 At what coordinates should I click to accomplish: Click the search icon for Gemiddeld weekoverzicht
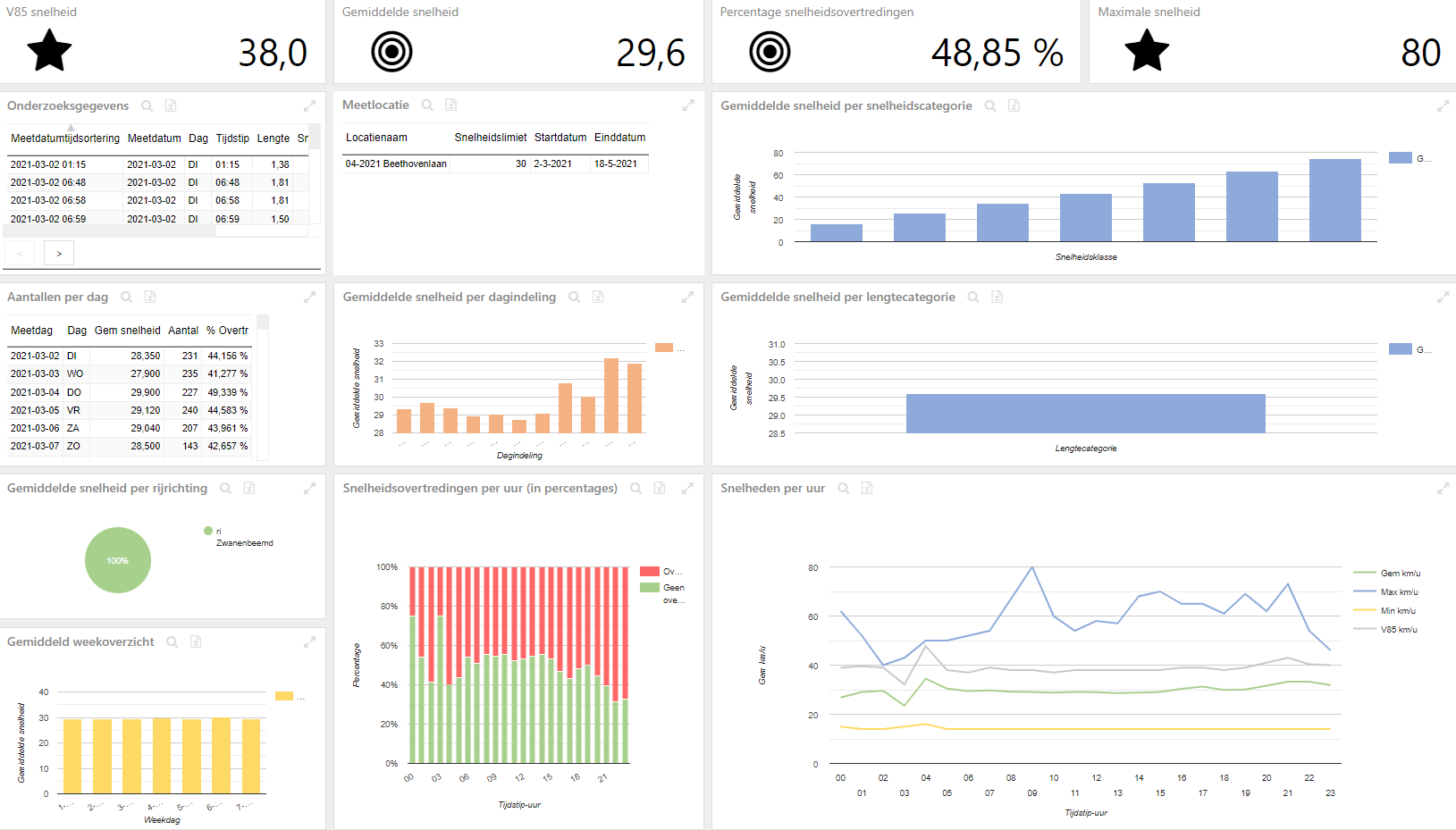[173, 641]
